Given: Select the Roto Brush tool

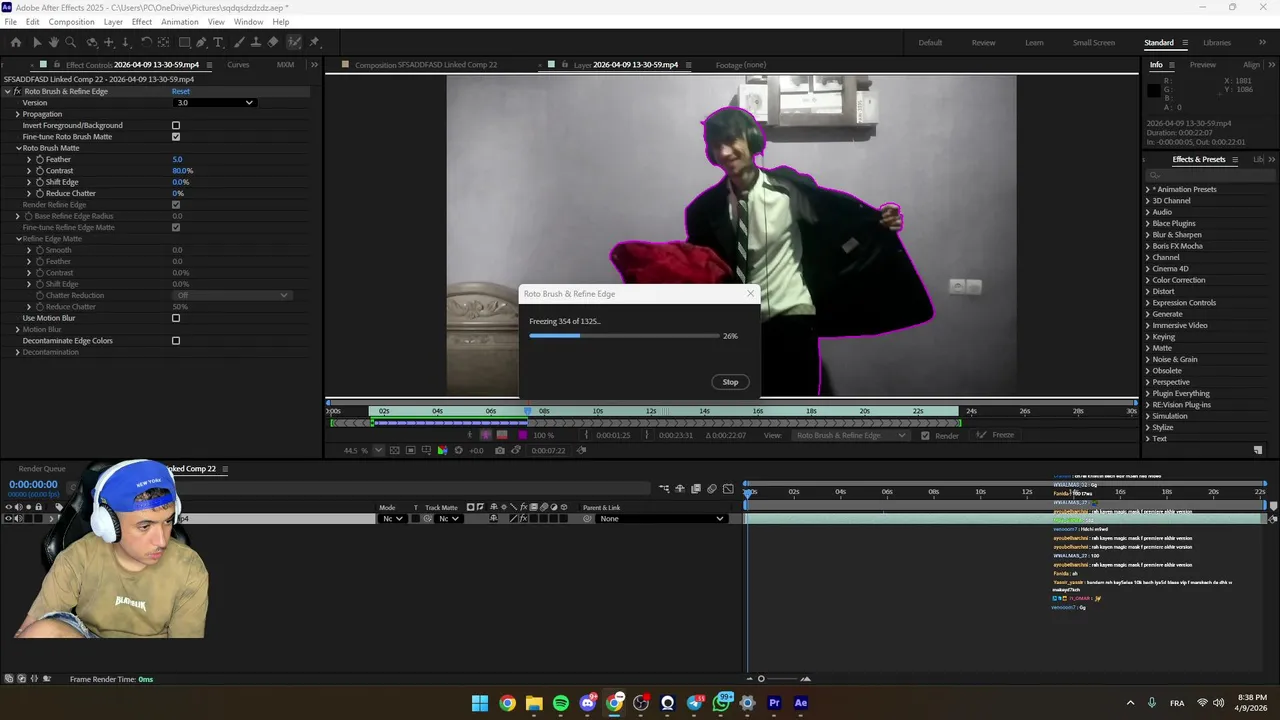Looking at the screenshot, I should [294, 42].
